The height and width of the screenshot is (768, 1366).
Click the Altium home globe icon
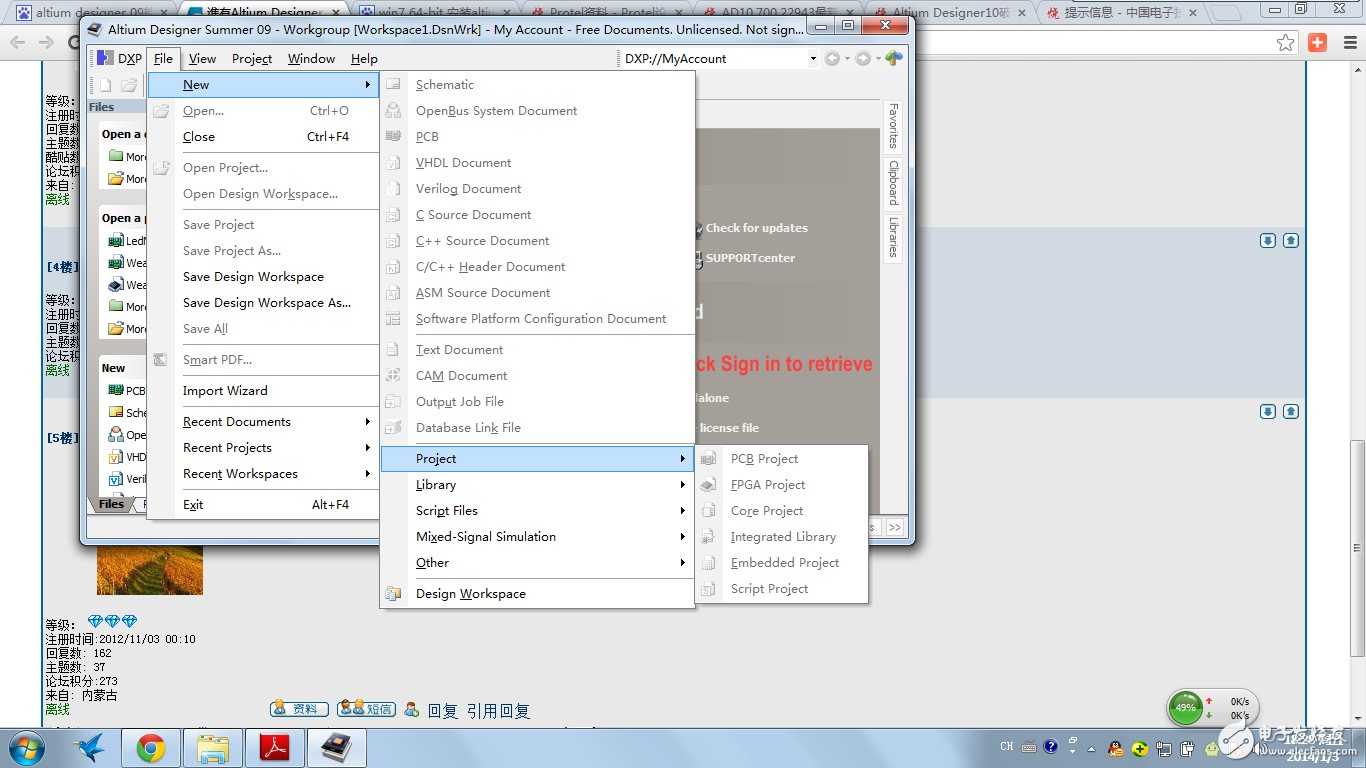tap(893, 59)
